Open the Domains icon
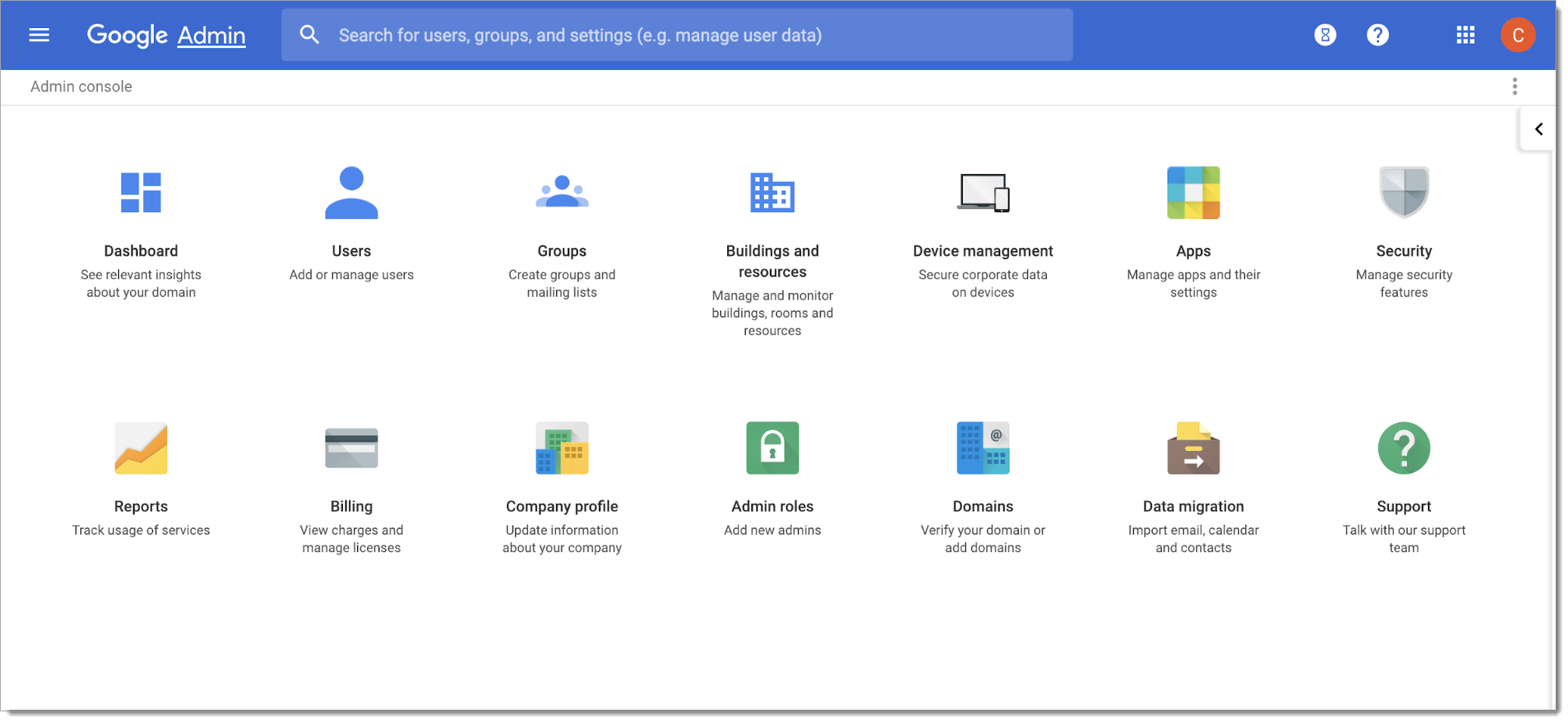This screenshot has width=1568, height=723. point(983,448)
